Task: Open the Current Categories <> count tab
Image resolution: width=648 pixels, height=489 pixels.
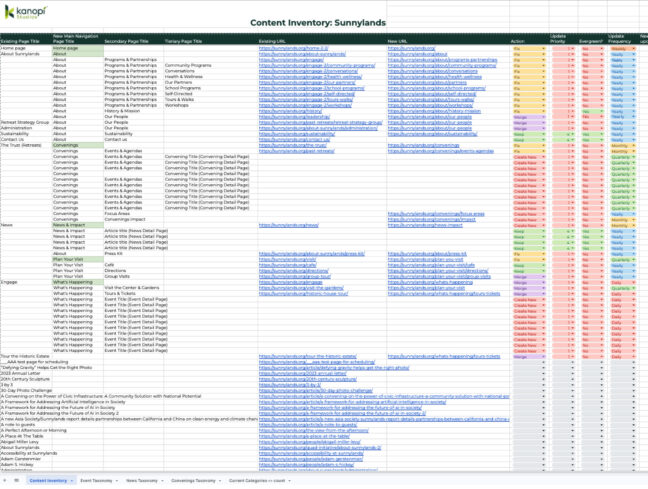Action: 257,480
